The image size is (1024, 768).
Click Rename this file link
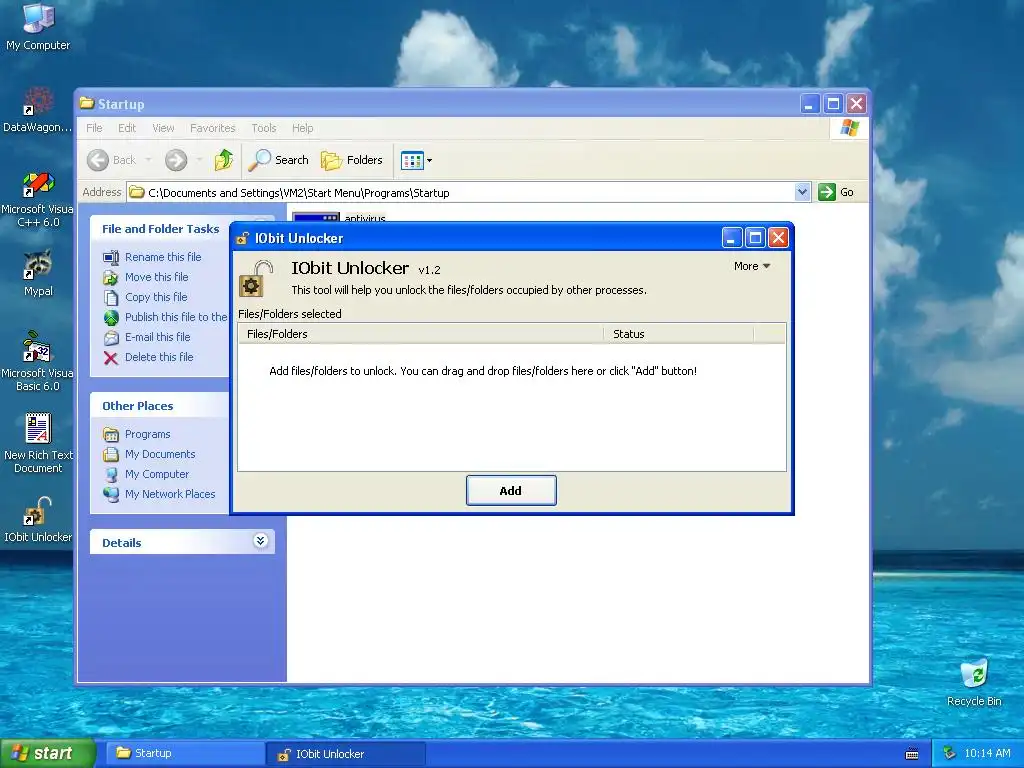coord(163,257)
